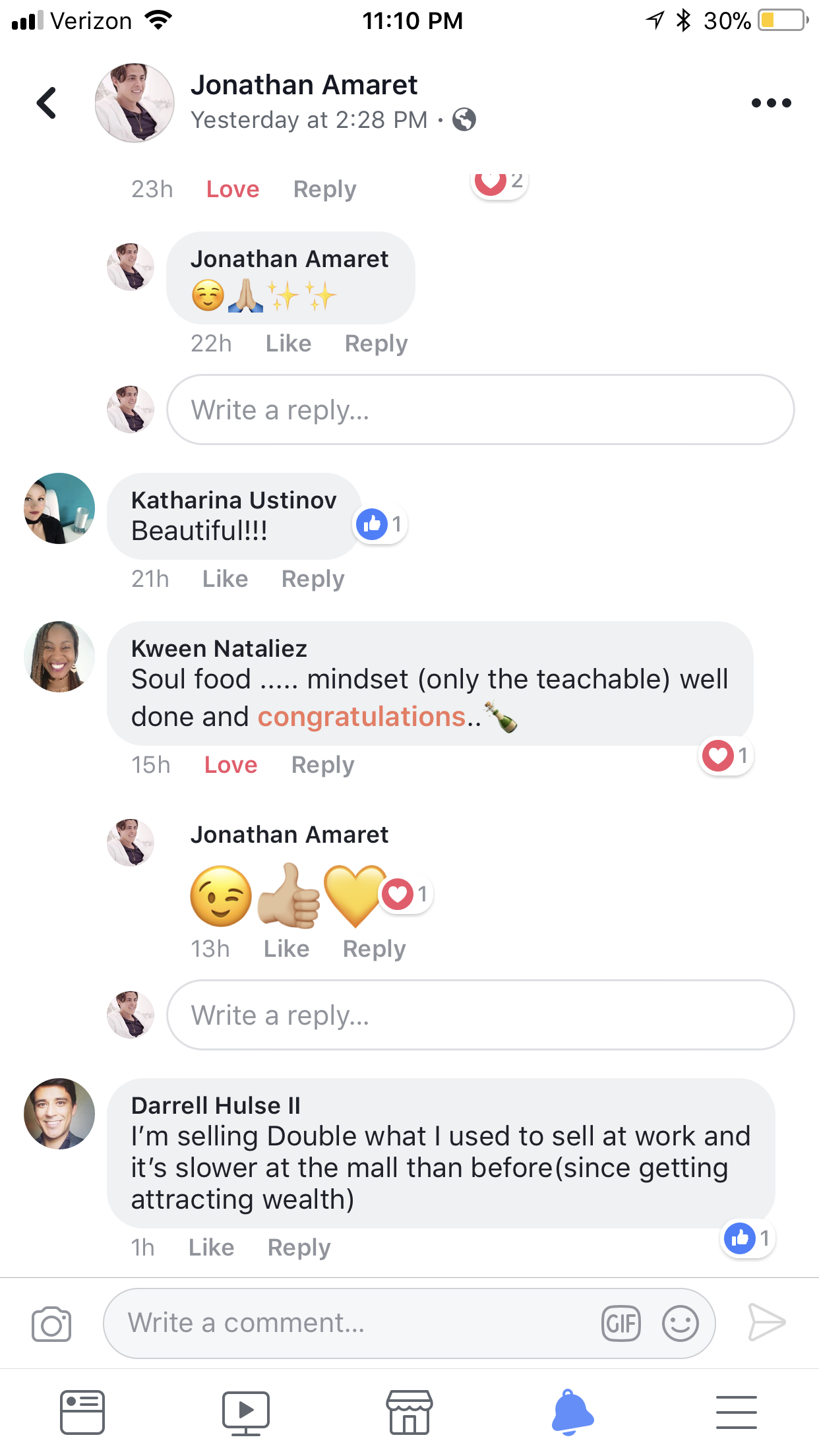The image size is (819, 1456).
Task: Open the emoji sticker picker
Action: pos(680,1323)
